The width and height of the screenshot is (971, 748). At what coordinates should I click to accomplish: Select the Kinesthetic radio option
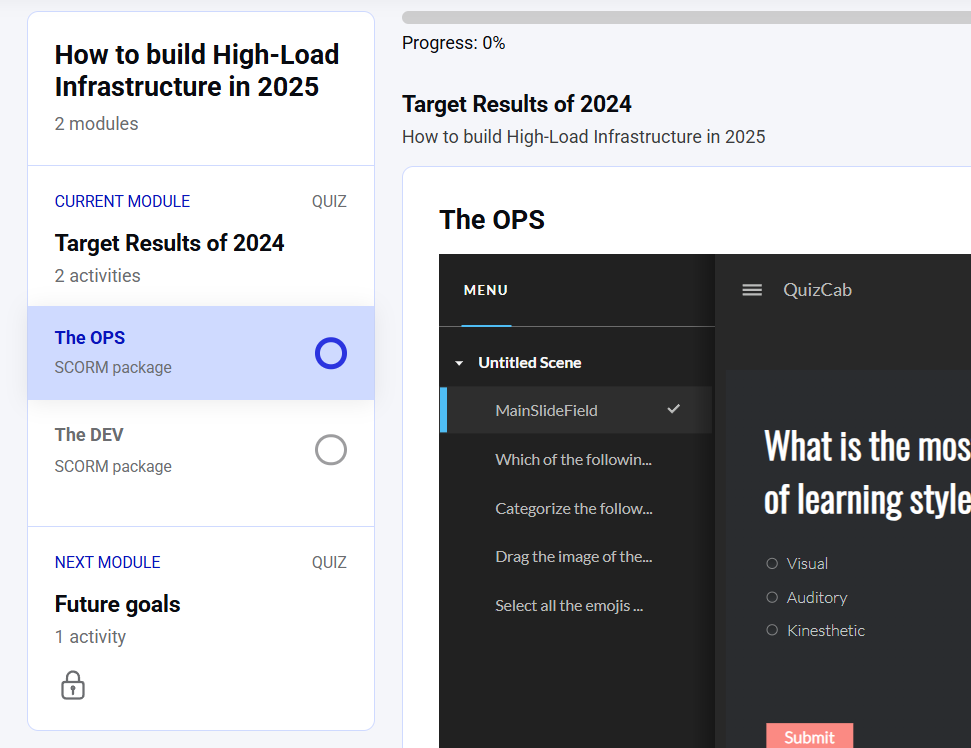tap(772, 630)
